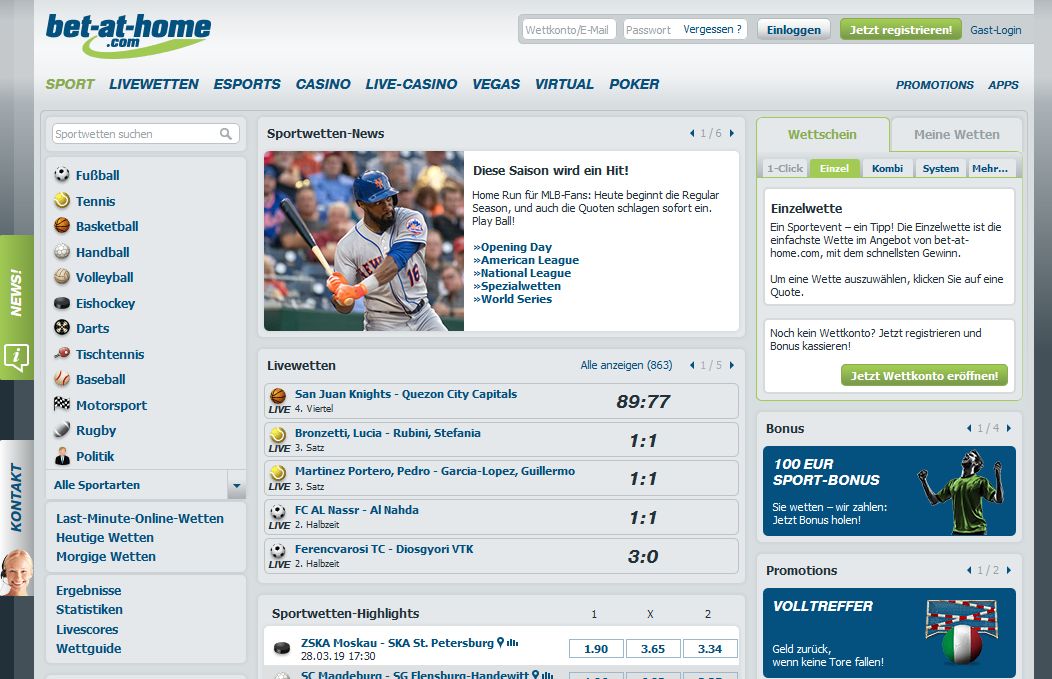Click Jetzt Wettkonto eröffnen! button
The image size is (1052, 679).
925,376
